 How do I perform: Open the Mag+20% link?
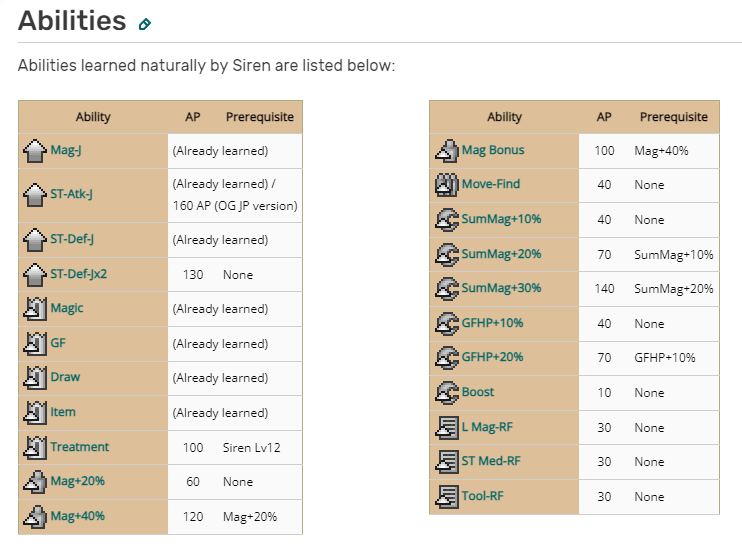click(x=78, y=481)
